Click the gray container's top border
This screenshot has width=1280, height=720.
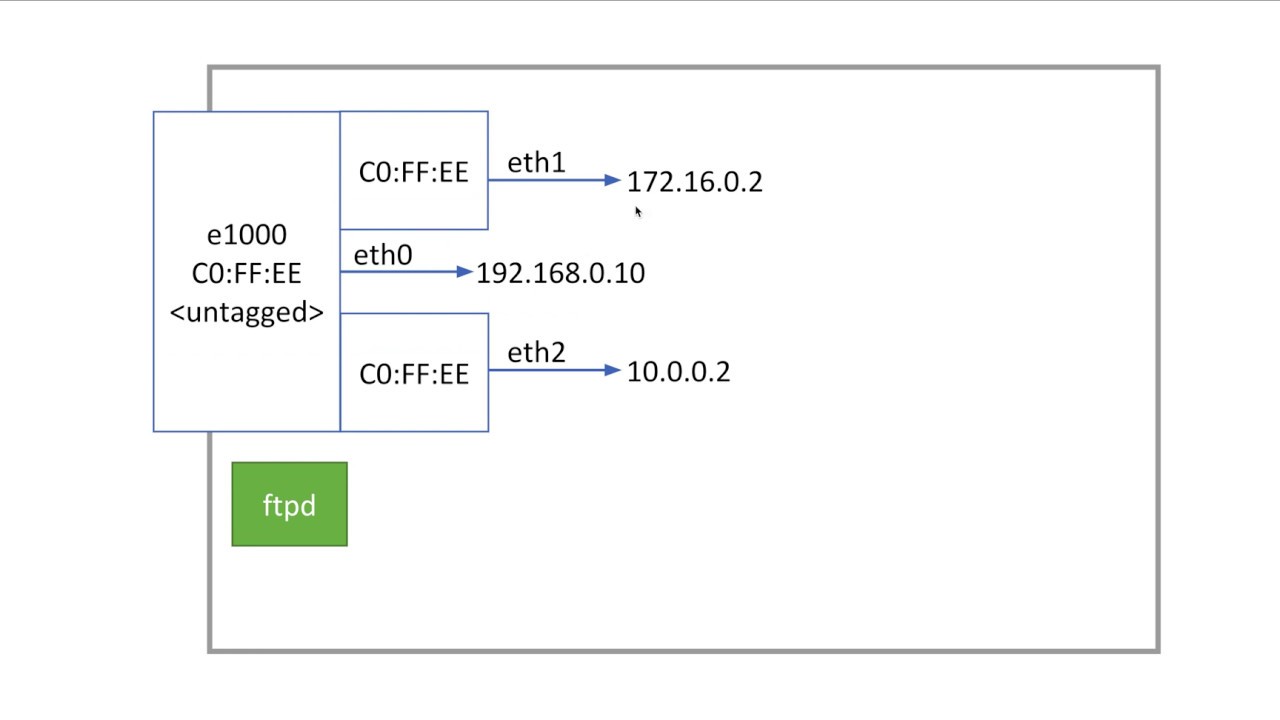coord(684,67)
